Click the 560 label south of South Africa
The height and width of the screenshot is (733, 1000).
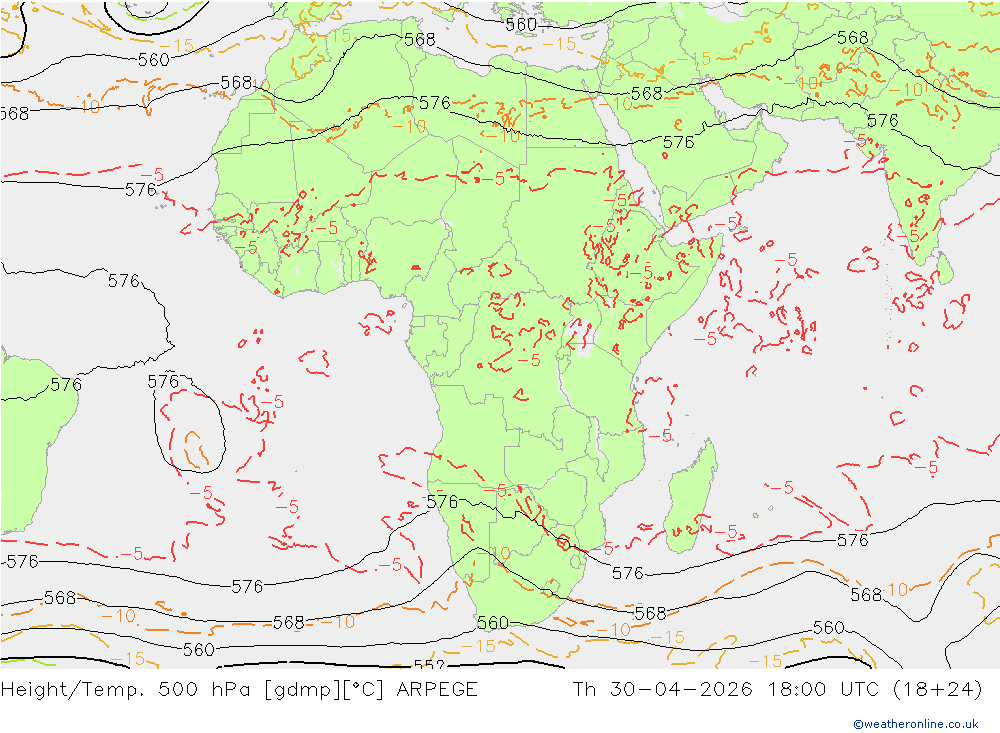(x=493, y=623)
